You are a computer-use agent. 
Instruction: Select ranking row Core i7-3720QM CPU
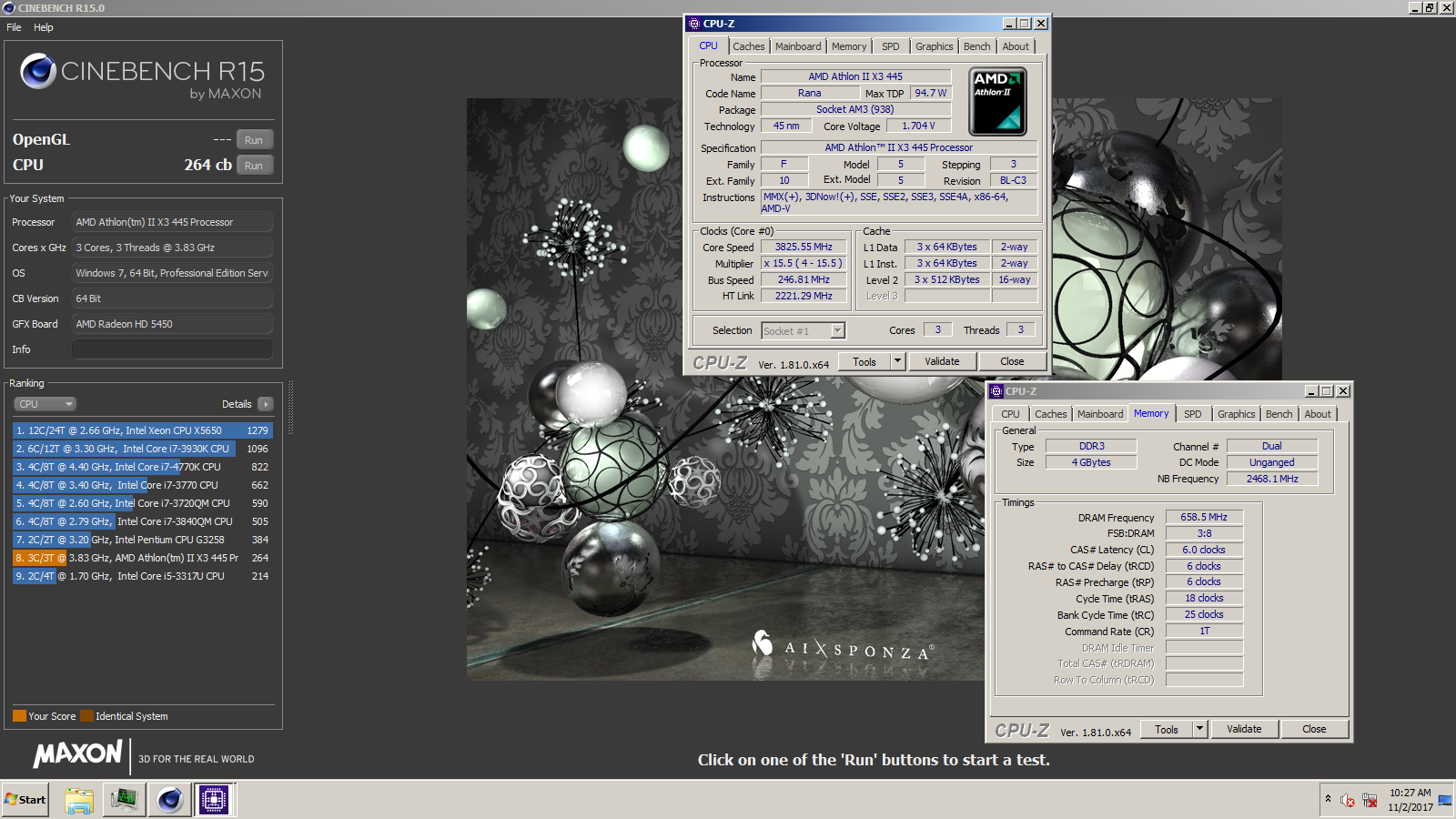pos(143,503)
